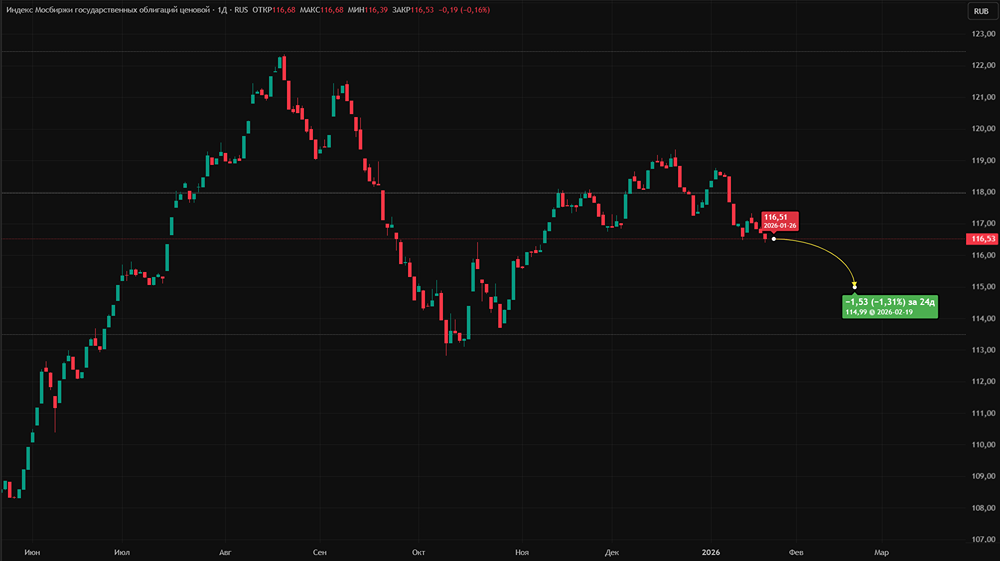Viewport: 1000px width, 561px height.
Task: Open the index title 'Индекс Мосбиржи государственных облигаций ценовой'
Action: point(108,10)
